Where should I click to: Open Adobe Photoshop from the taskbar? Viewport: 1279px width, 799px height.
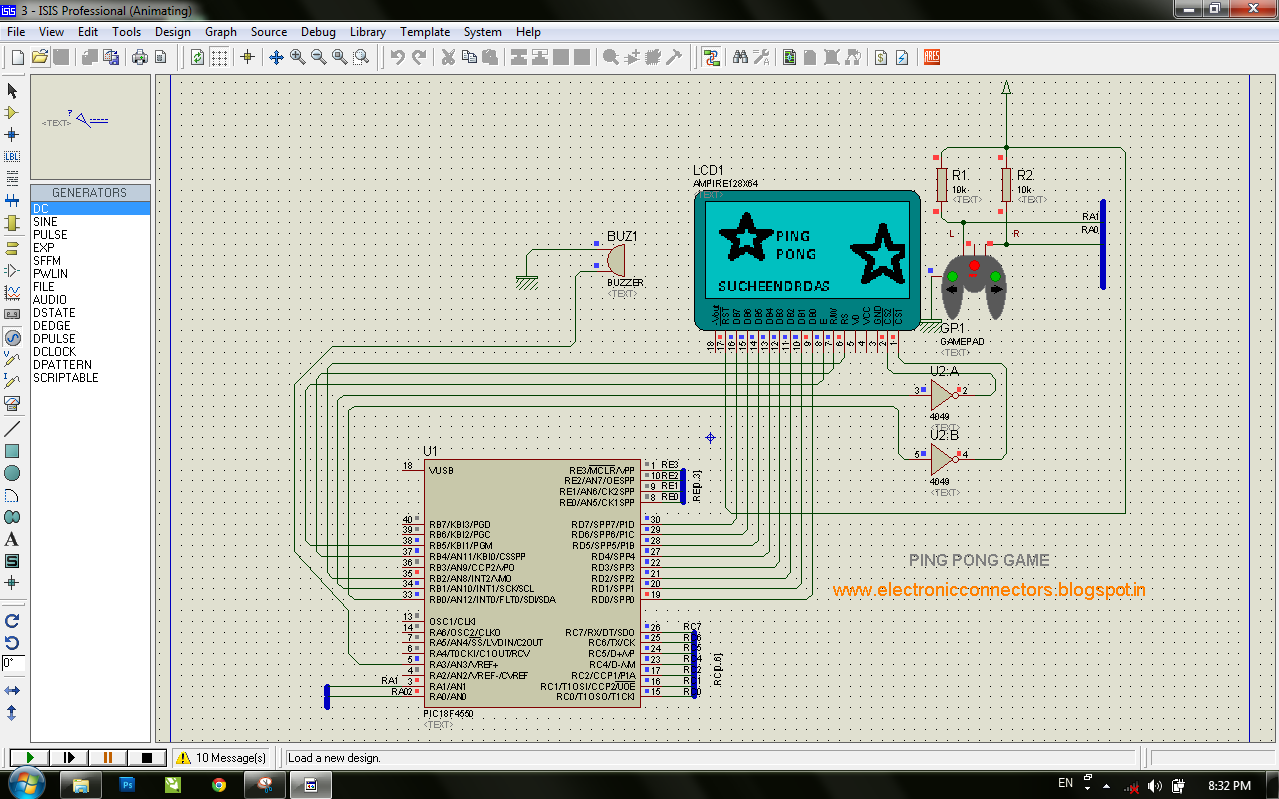(x=127, y=785)
